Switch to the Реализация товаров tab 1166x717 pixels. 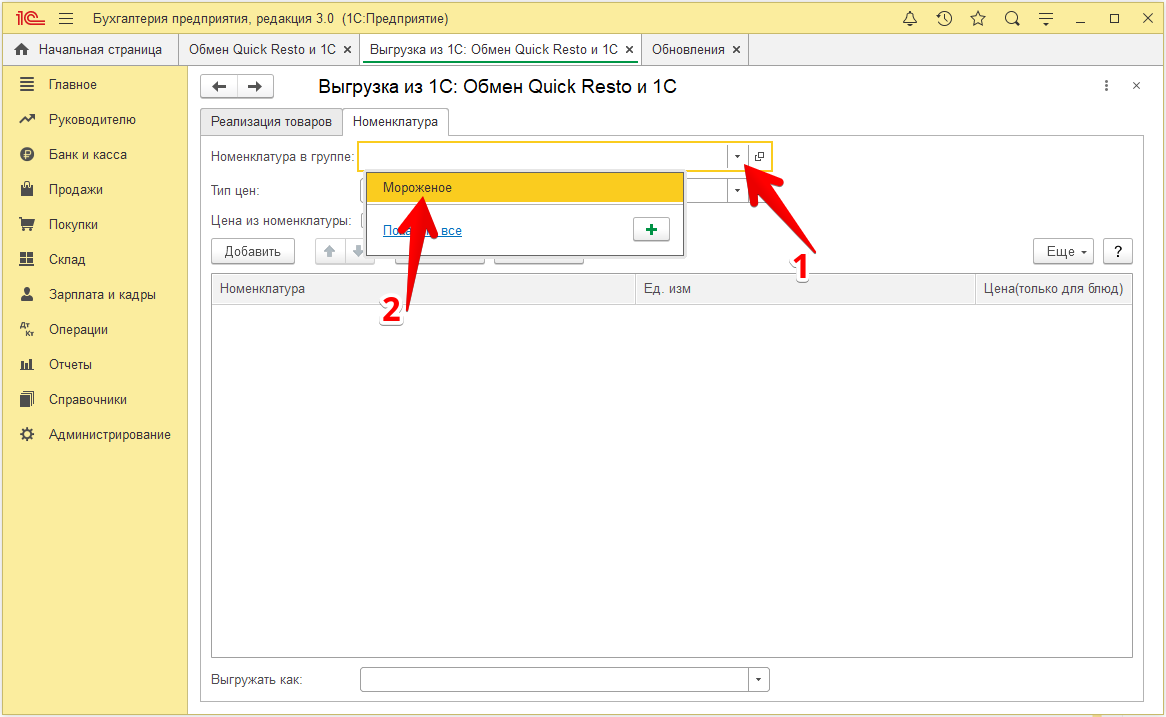point(271,121)
